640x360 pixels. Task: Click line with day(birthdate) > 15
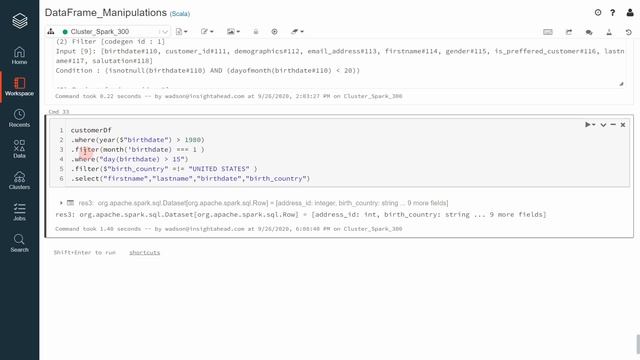[x=129, y=159]
